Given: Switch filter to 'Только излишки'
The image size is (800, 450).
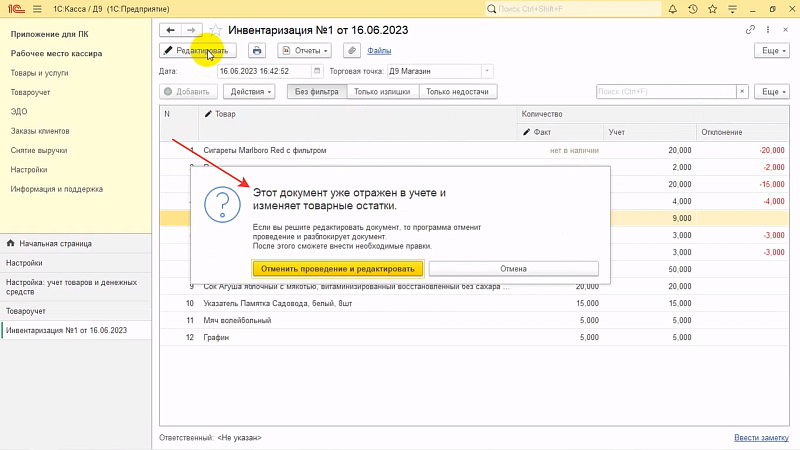Looking at the screenshot, I should (383, 92).
